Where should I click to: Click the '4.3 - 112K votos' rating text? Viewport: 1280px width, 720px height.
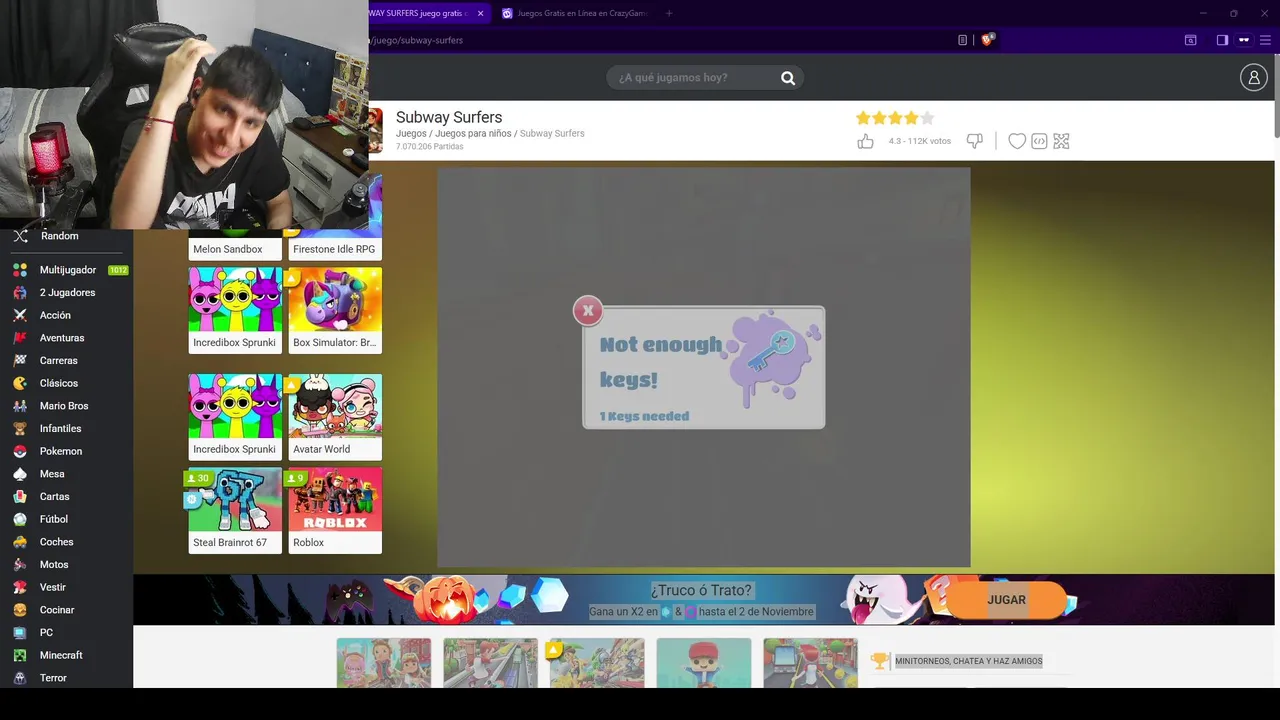(x=920, y=141)
